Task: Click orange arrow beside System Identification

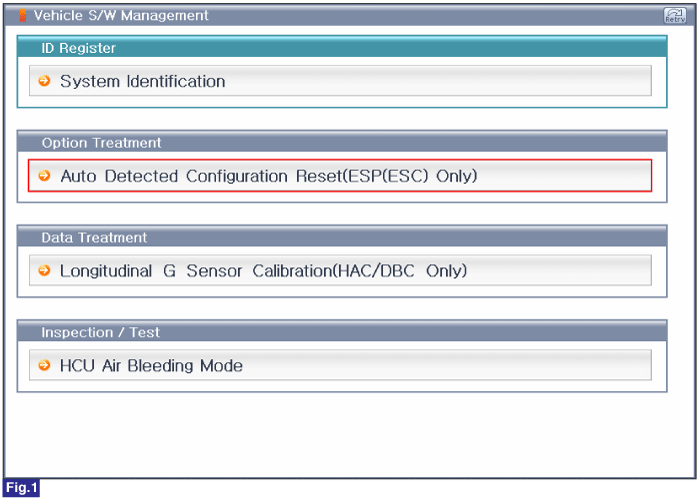Action: [44, 81]
